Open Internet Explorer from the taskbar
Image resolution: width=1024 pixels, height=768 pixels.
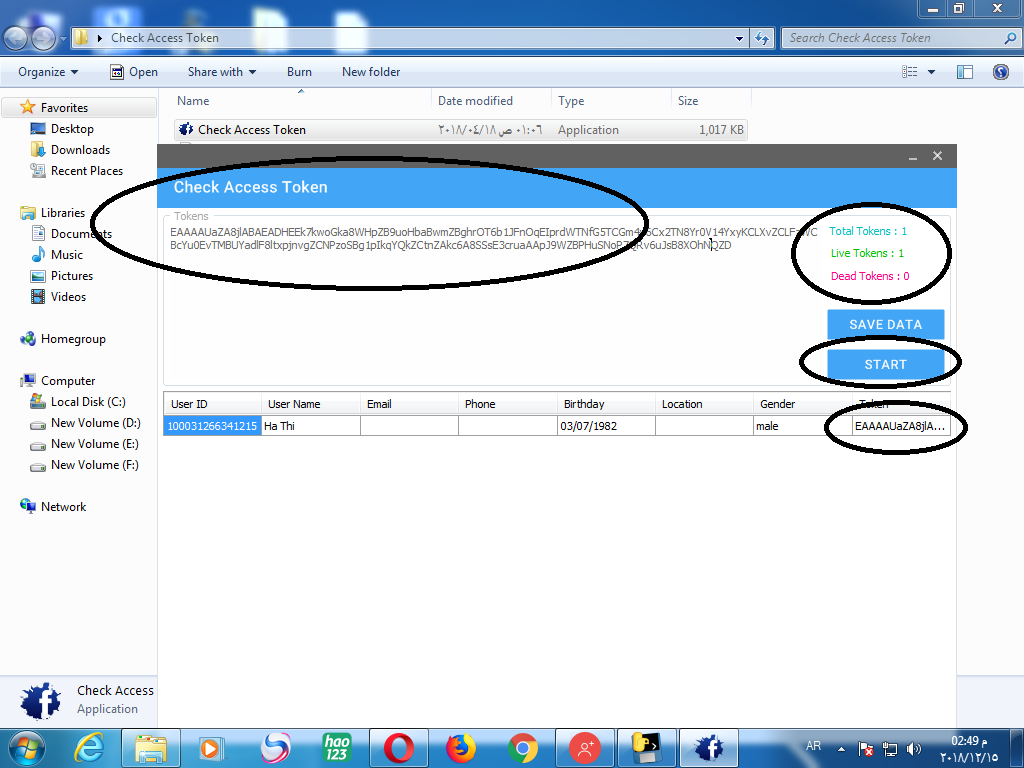click(x=89, y=748)
